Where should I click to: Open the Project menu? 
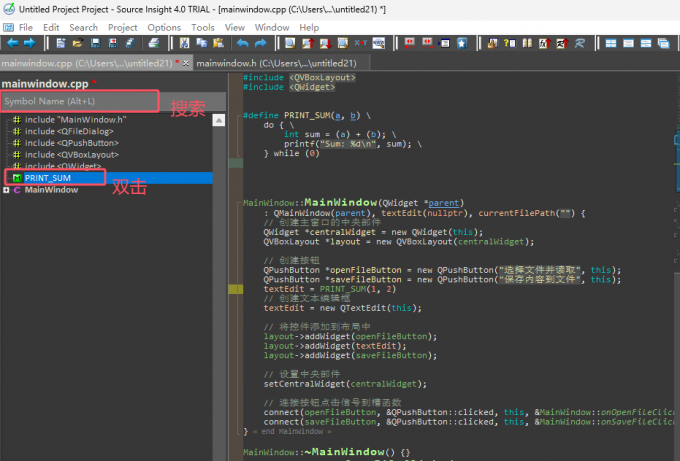click(x=123, y=27)
